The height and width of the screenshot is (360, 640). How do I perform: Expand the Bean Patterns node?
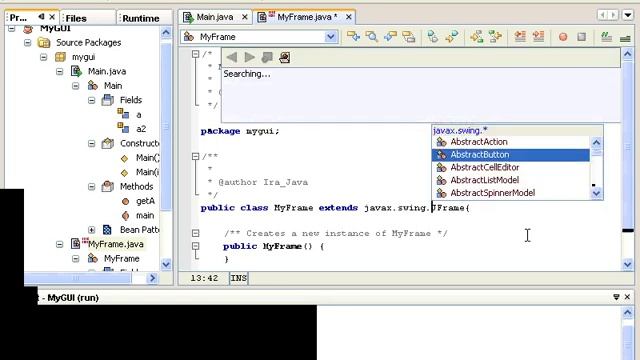[91, 230]
